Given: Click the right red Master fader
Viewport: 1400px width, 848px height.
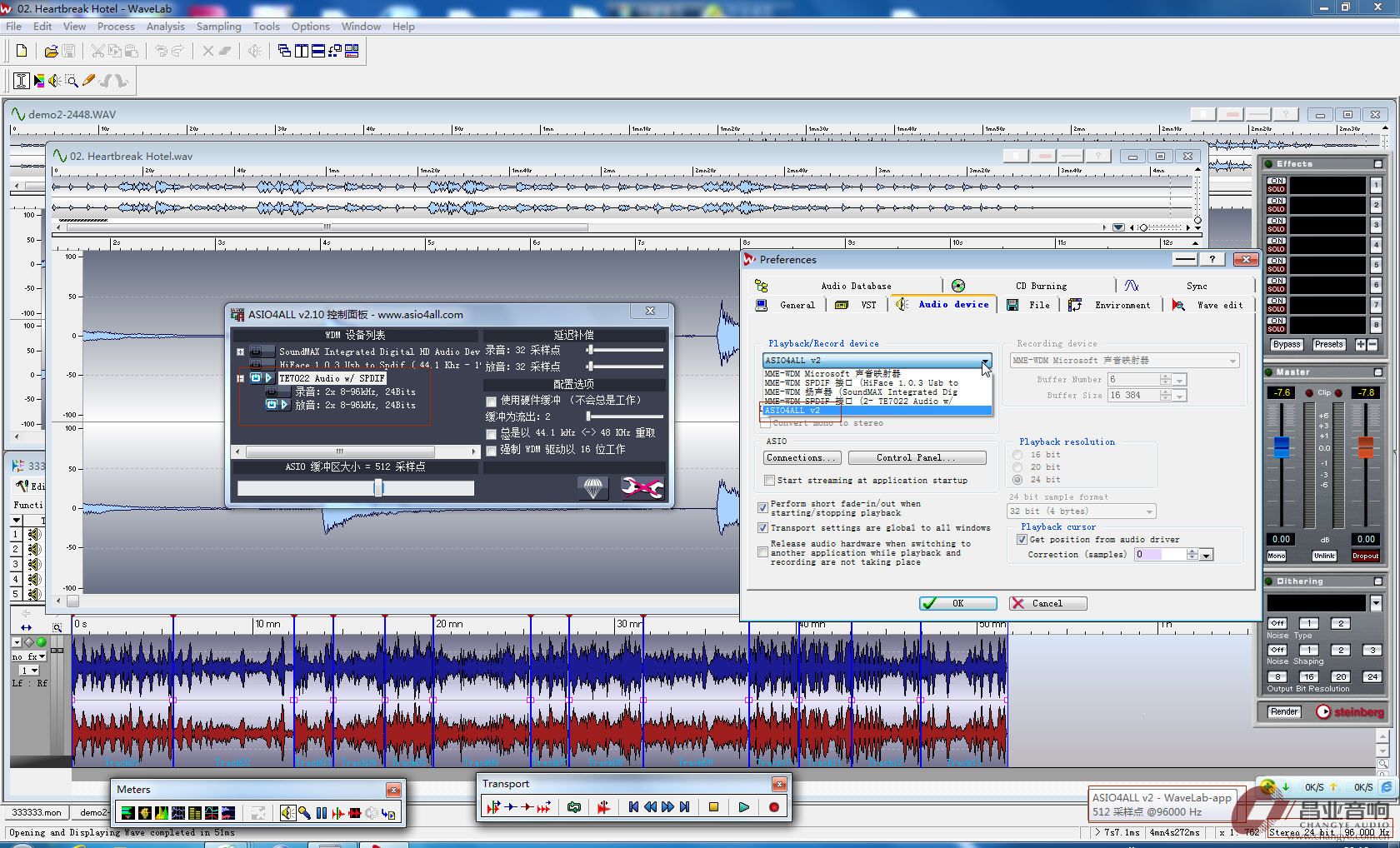Looking at the screenshot, I should [1365, 446].
